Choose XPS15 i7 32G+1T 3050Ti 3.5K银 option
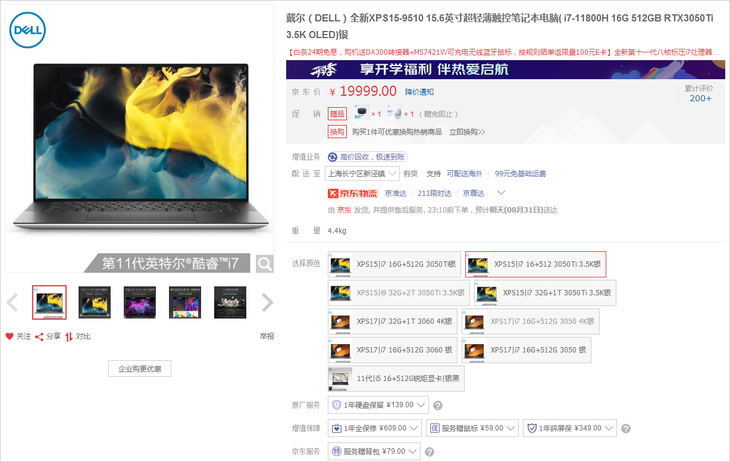This screenshot has width=730, height=462. point(545,293)
